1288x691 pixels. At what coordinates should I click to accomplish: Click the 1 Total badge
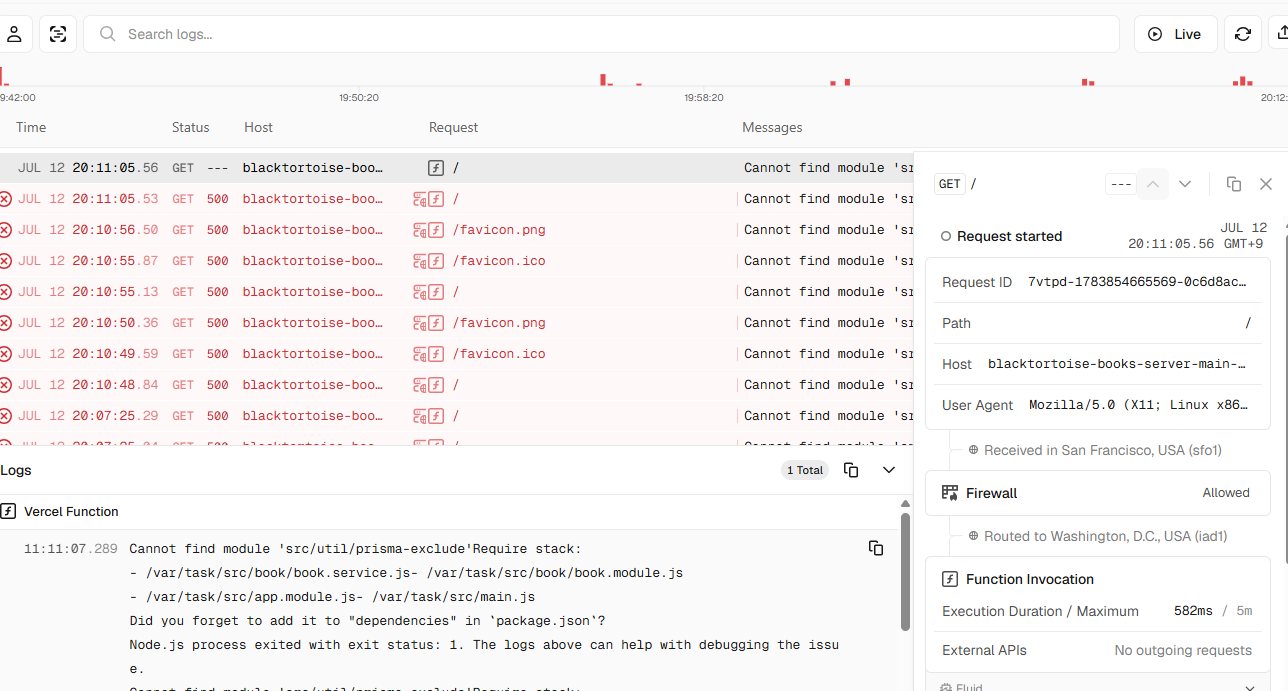click(805, 470)
